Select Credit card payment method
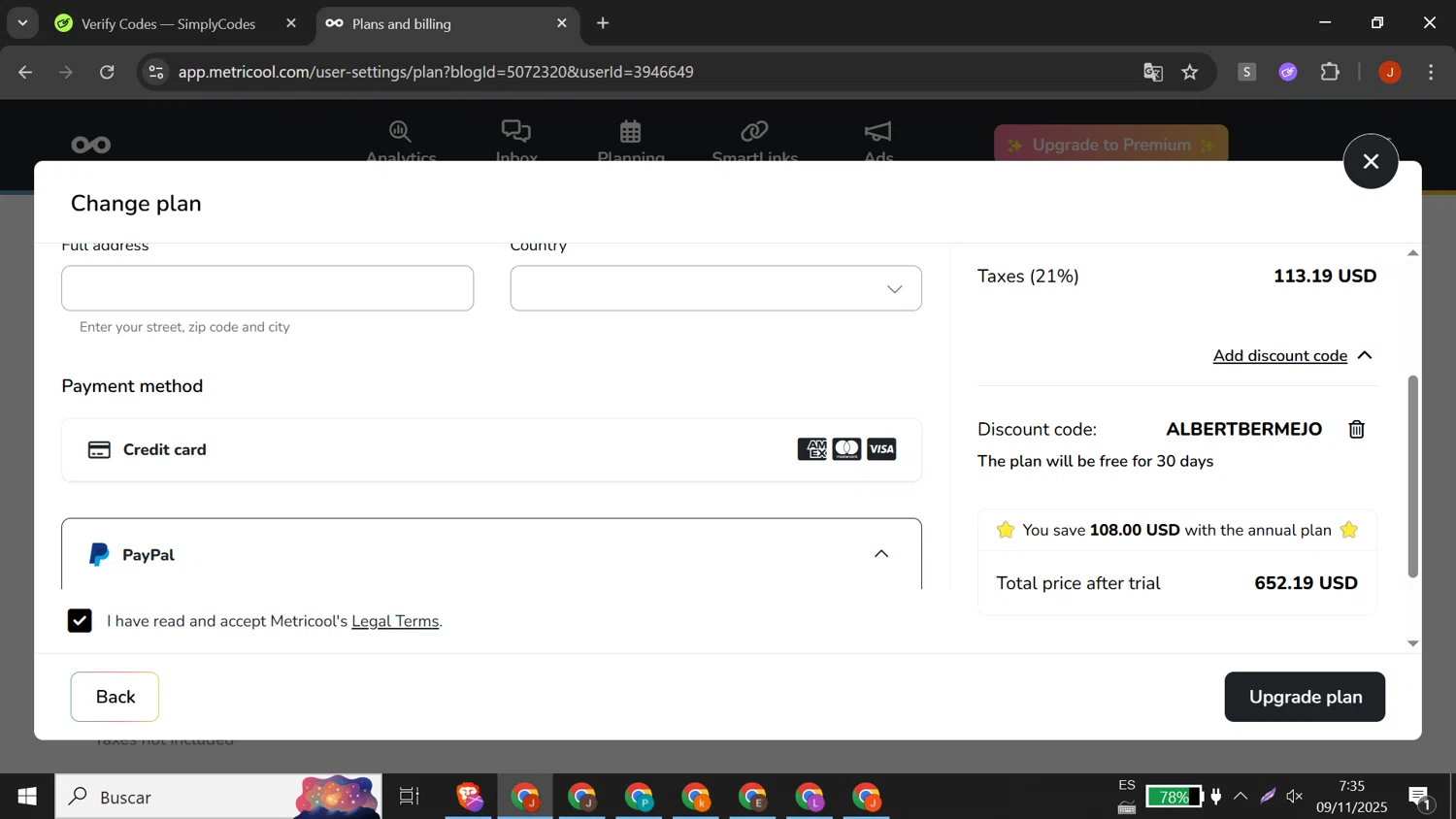 point(491,449)
